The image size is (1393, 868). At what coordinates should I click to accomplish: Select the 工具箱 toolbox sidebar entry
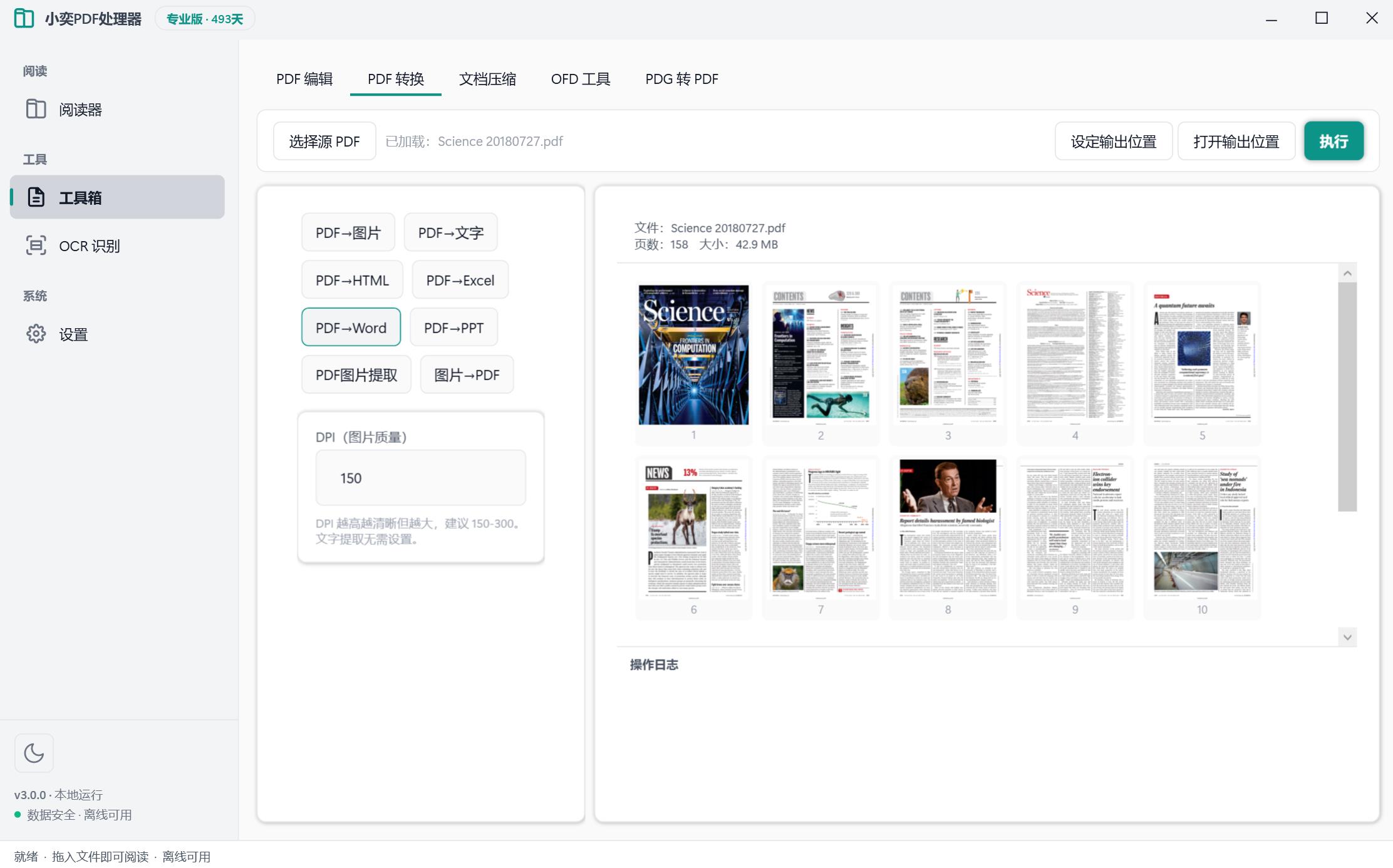click(117, 197)
